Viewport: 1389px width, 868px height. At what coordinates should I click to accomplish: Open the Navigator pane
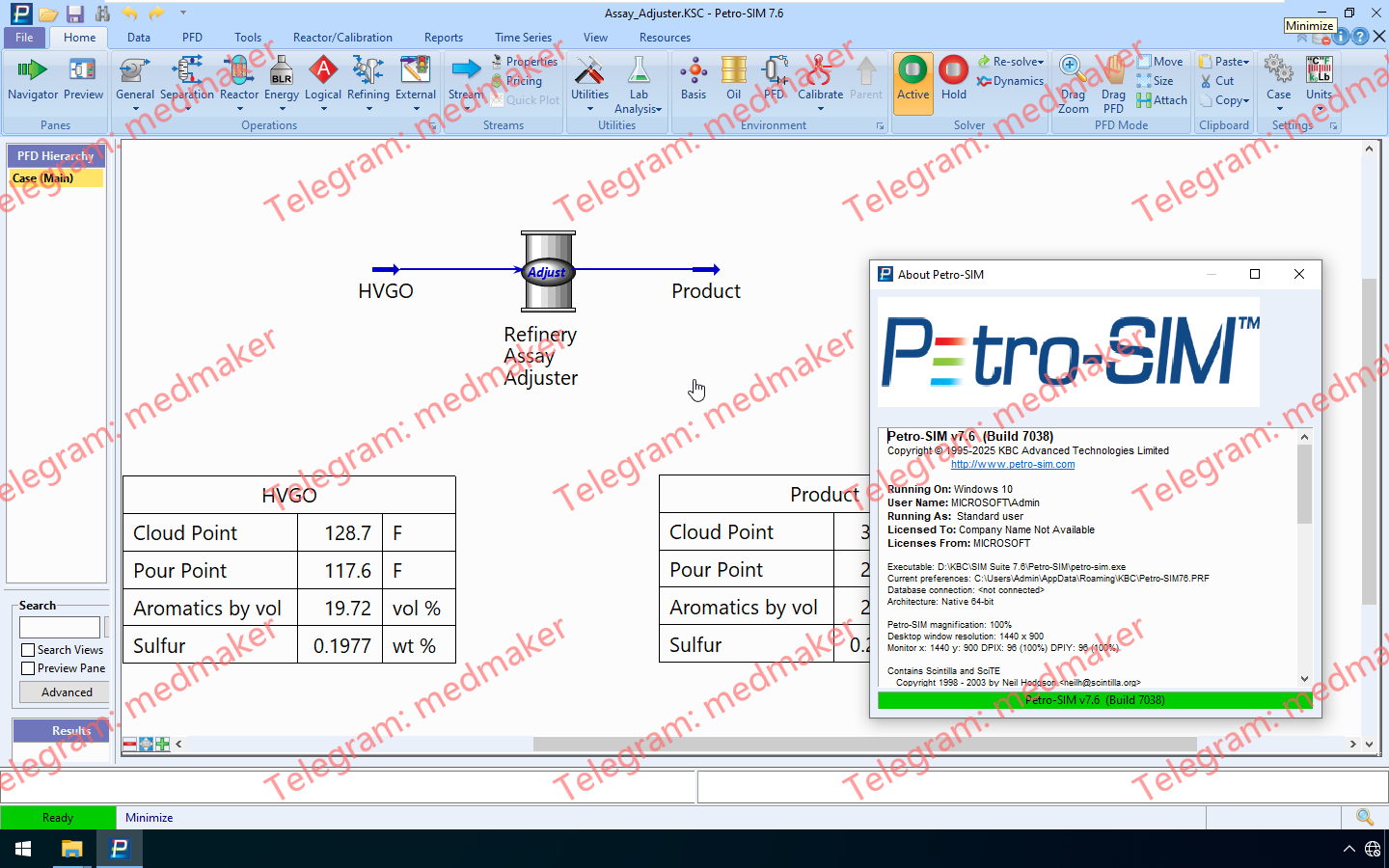coord(33,78)
